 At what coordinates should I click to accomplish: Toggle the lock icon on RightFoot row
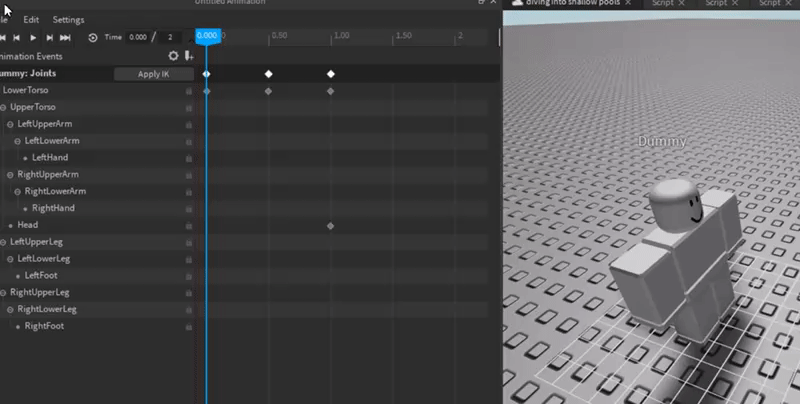[189, 326]
